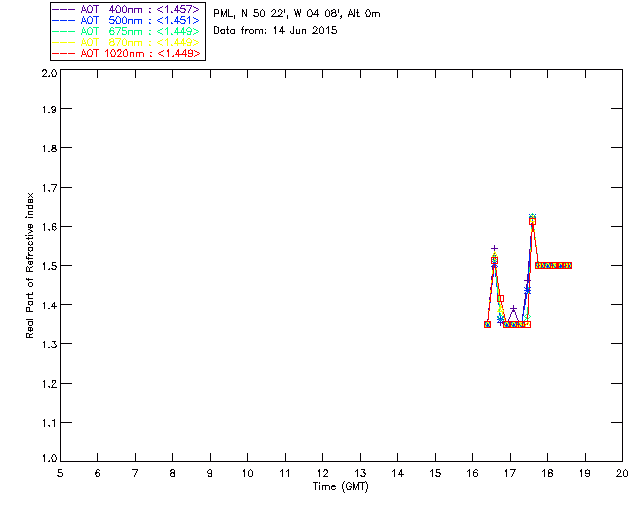Click the last data point at 1.5 plateau
This screenshot has height=512, width=640.
point(569,265)
